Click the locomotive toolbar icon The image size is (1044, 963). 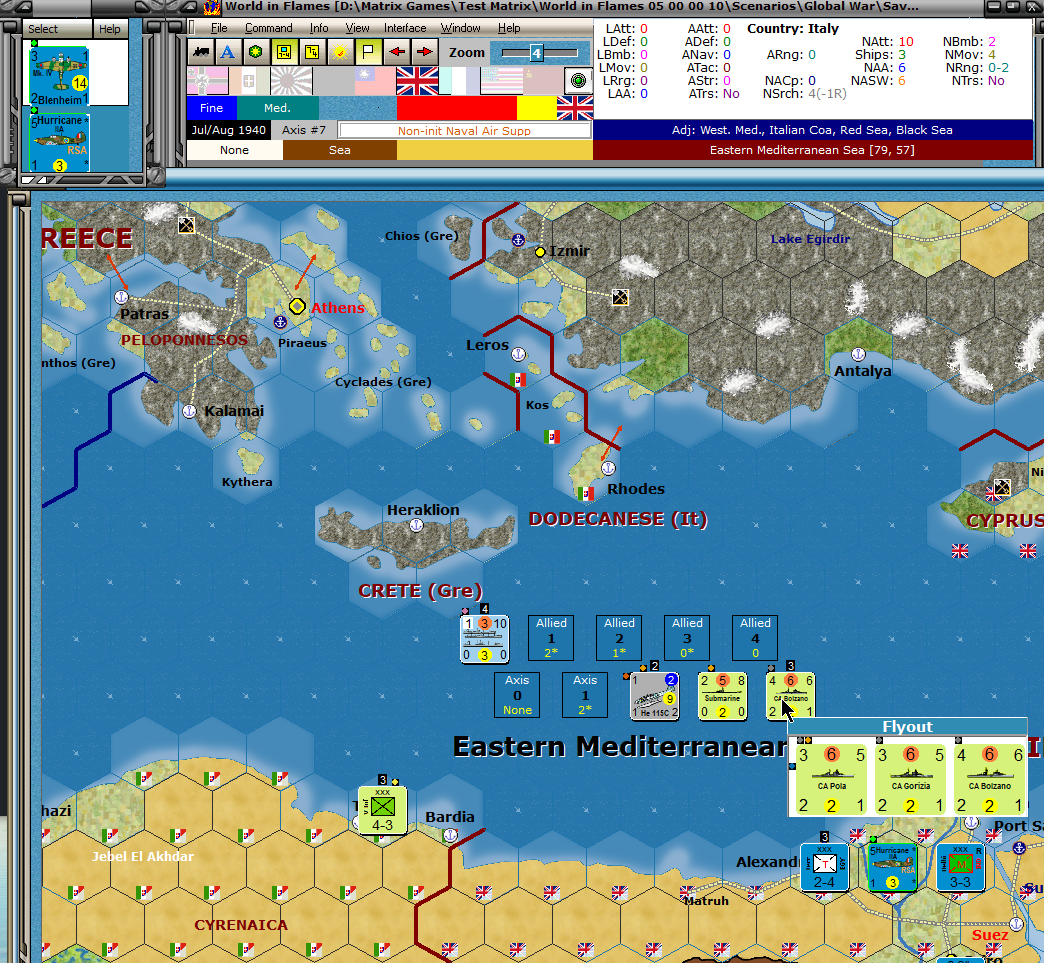200,53
